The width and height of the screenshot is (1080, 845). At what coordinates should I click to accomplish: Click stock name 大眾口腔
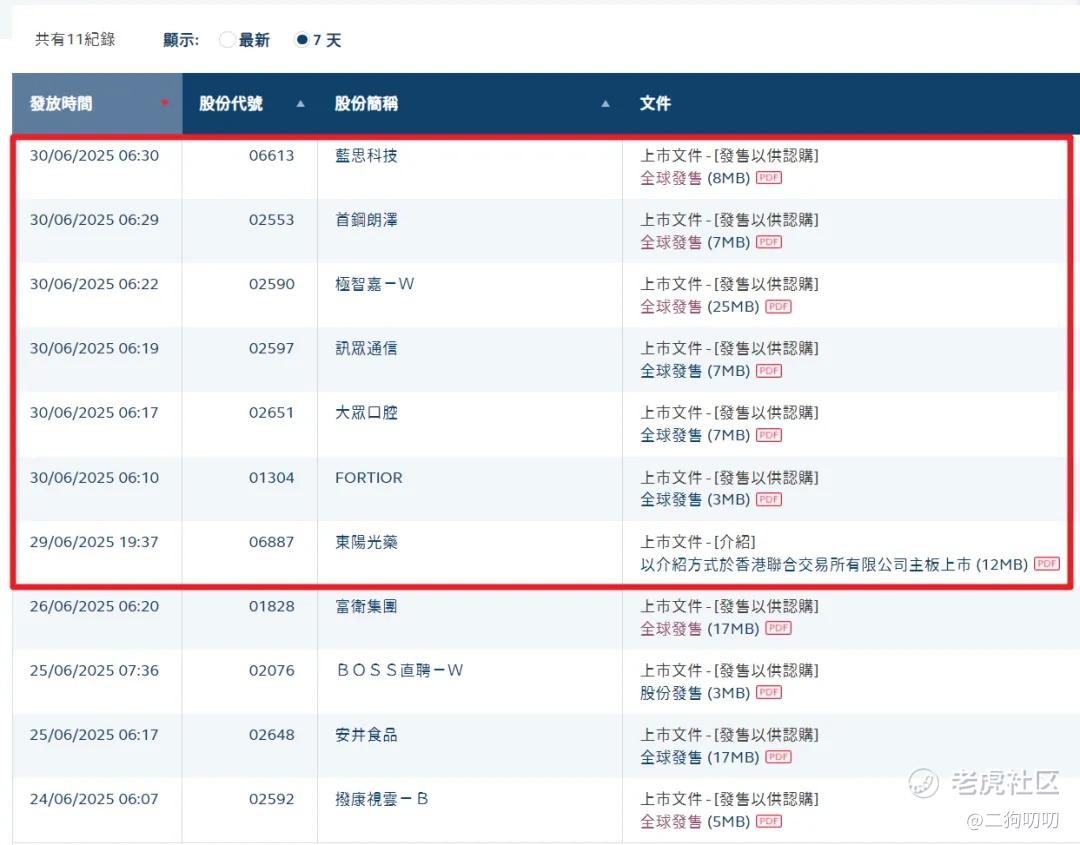(x=366, y=413)
